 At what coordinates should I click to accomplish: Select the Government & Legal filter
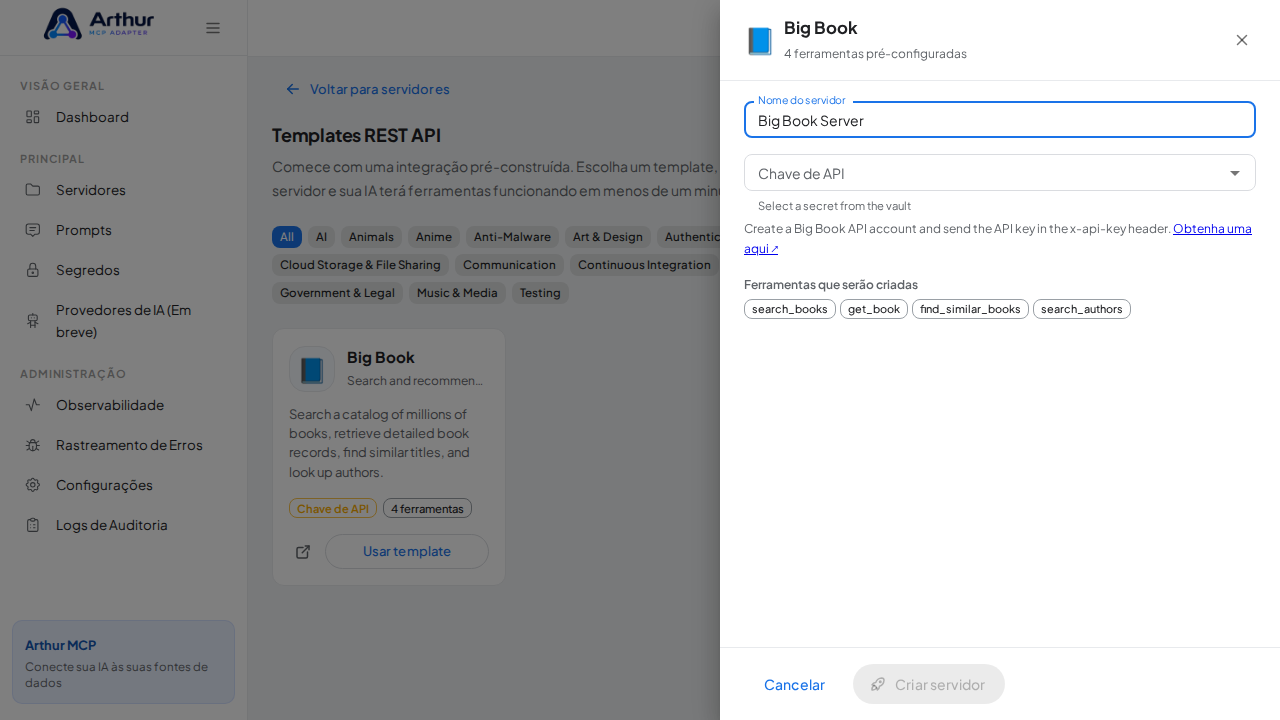coord(337,293)
